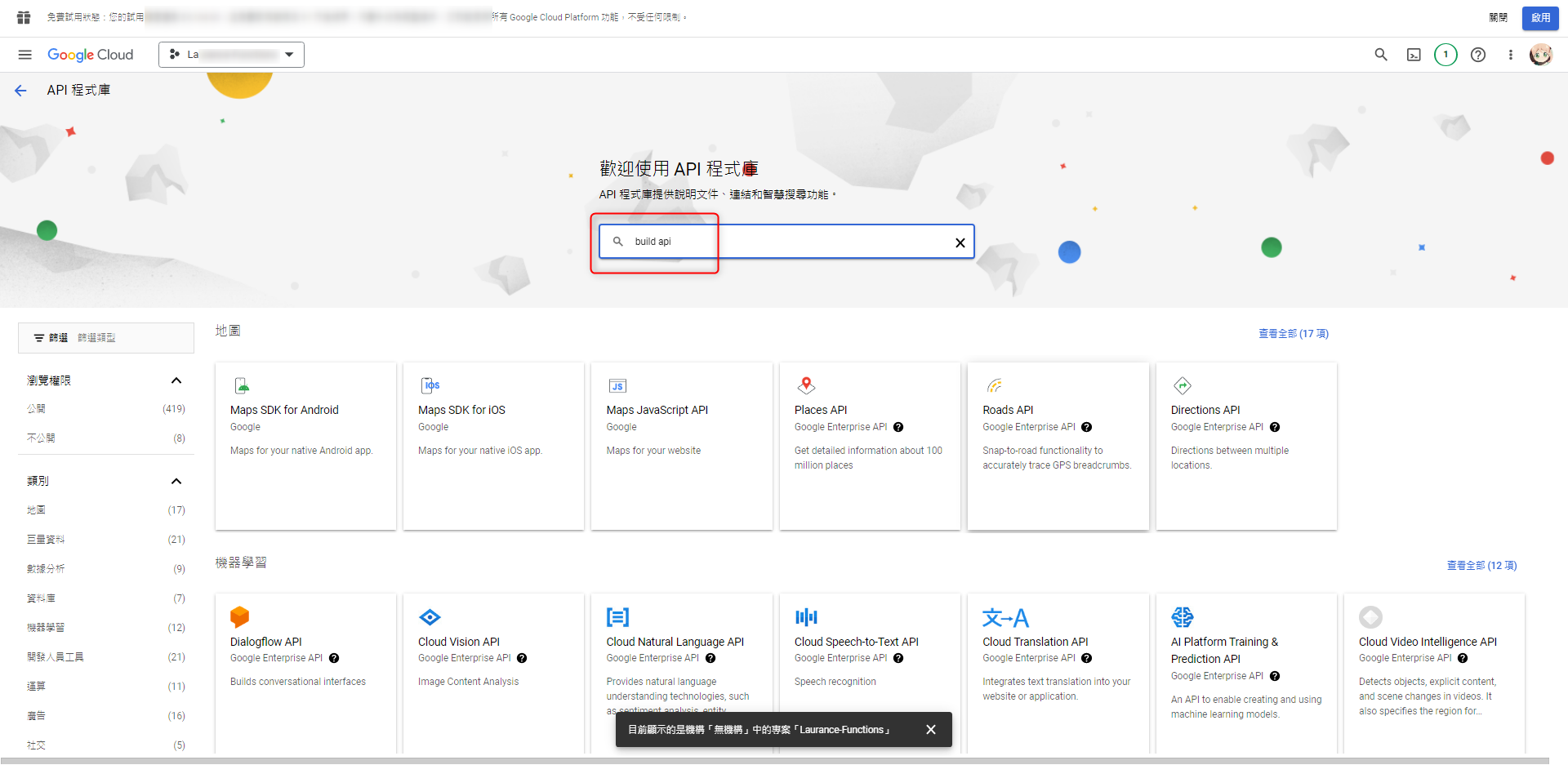
Task: Click Maps SDK for iOS icon
Action: [430, 385]
